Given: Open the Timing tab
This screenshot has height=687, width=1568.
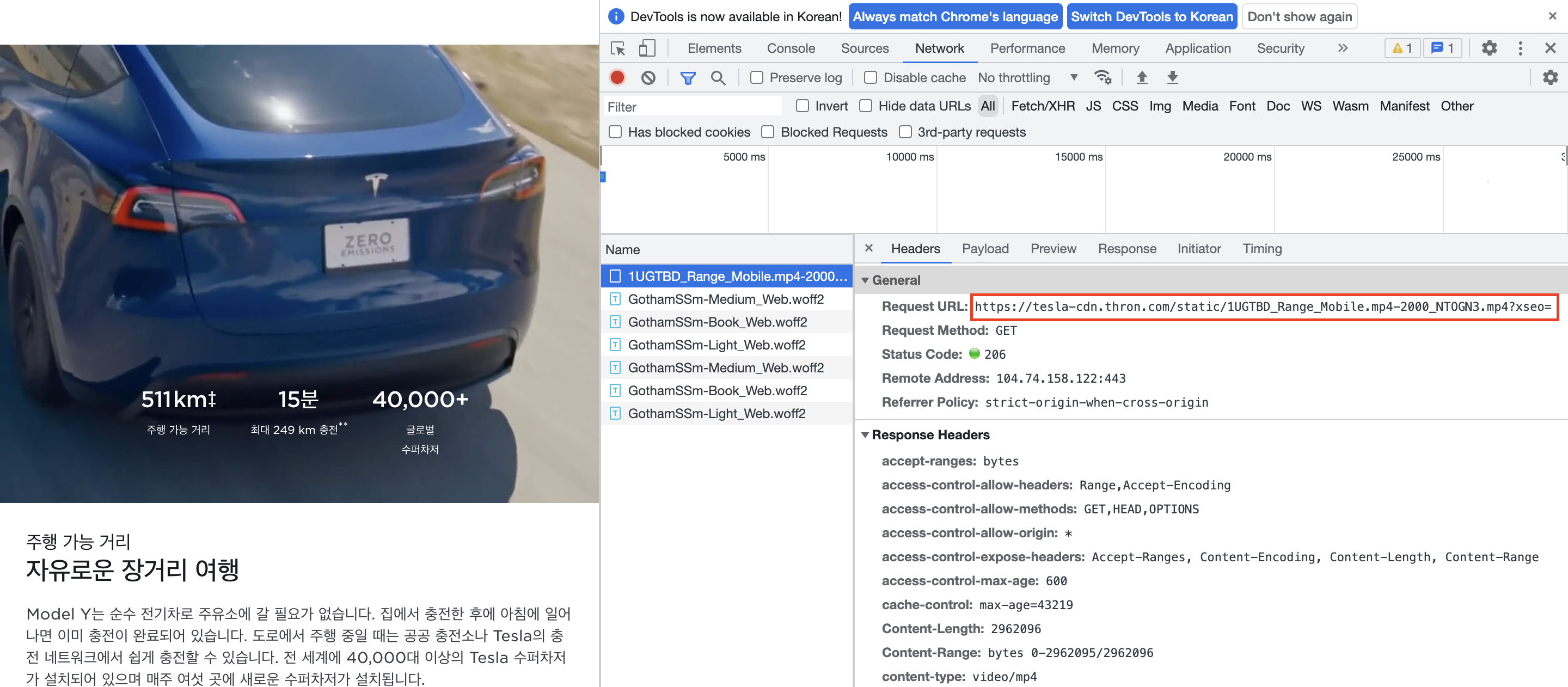Looking at the screenshot, I should click(x=1262, y=248).
